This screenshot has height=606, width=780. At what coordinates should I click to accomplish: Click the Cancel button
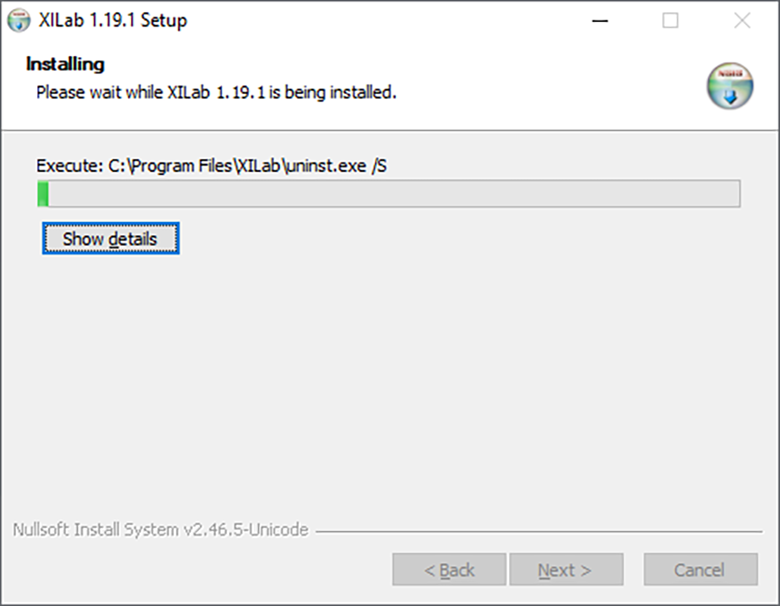pos(700,570)
